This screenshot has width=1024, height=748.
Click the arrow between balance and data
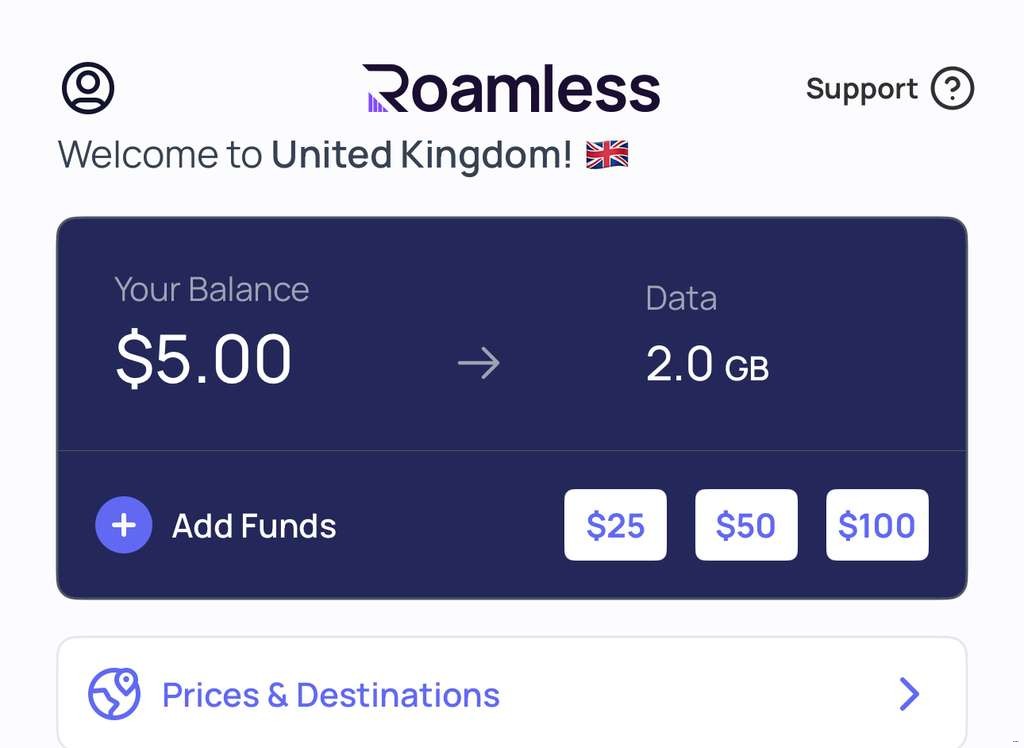tap(480, 363)
